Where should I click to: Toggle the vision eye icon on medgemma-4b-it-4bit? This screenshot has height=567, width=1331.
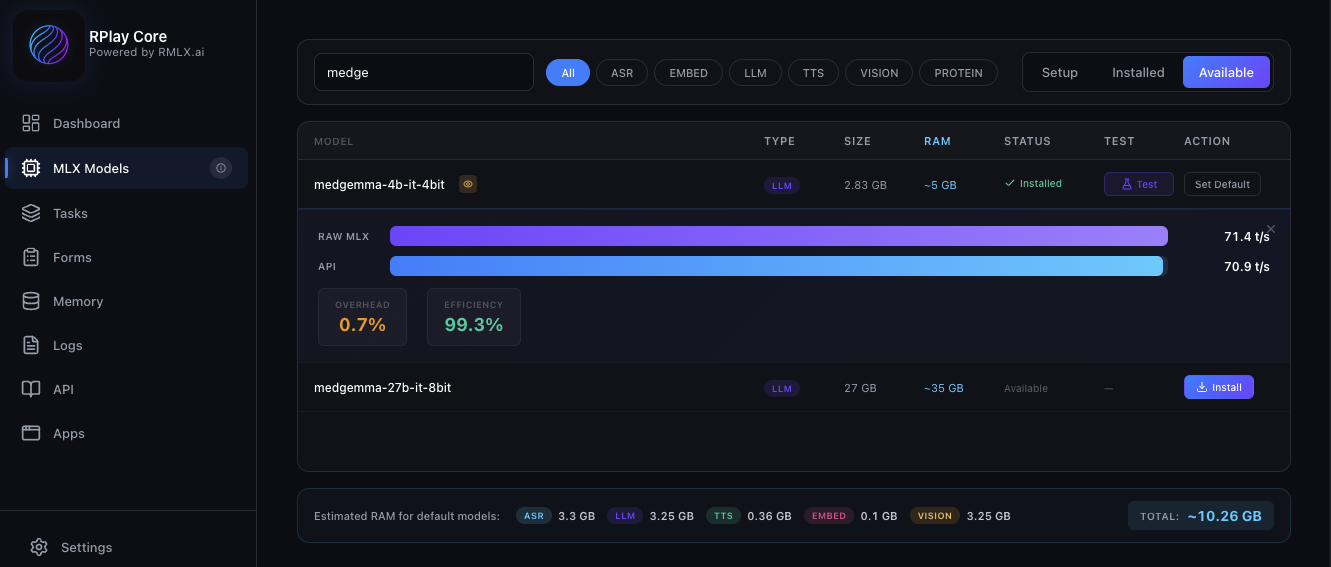pos(468,184)
